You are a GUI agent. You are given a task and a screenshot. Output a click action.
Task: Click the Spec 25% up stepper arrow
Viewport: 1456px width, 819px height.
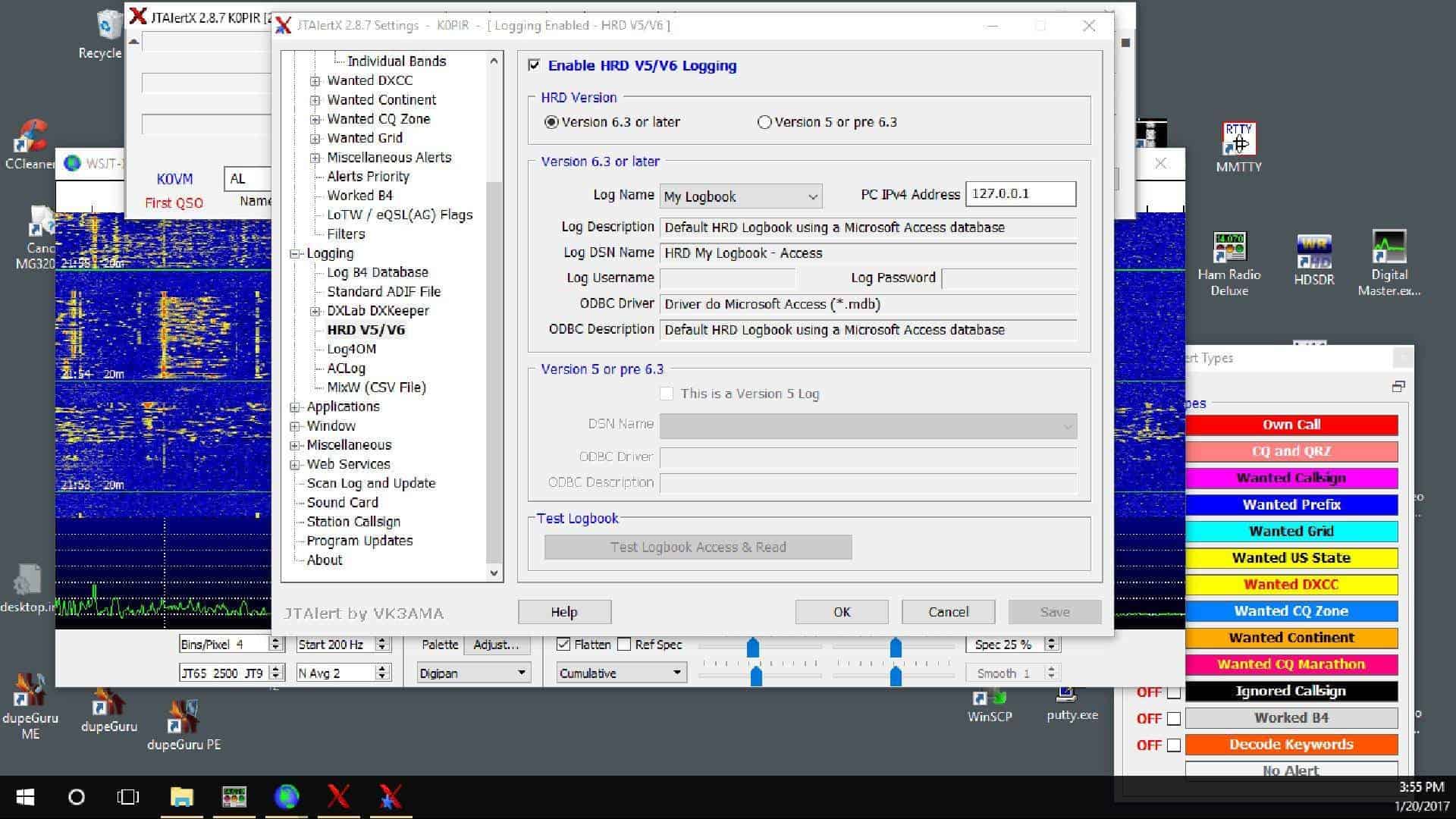coord(1053,640)
